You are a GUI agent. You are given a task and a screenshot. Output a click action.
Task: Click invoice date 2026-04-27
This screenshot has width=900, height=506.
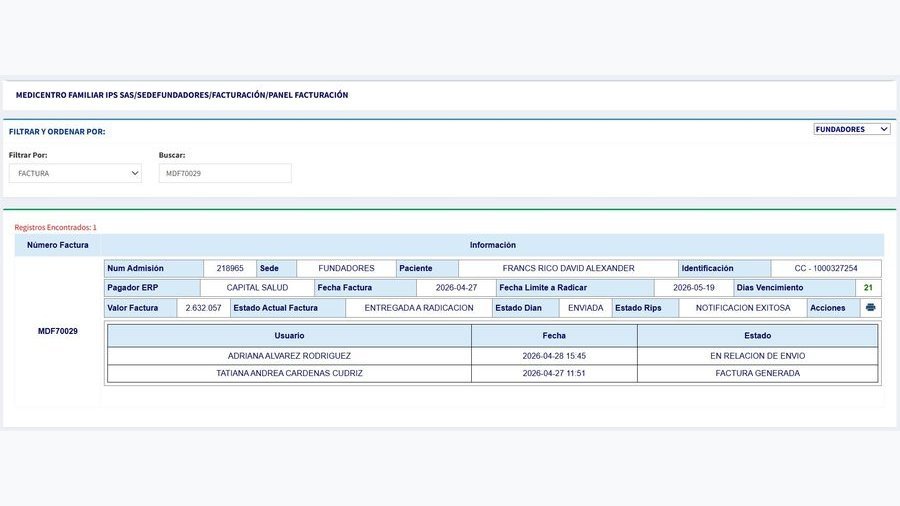pos(456,287)
